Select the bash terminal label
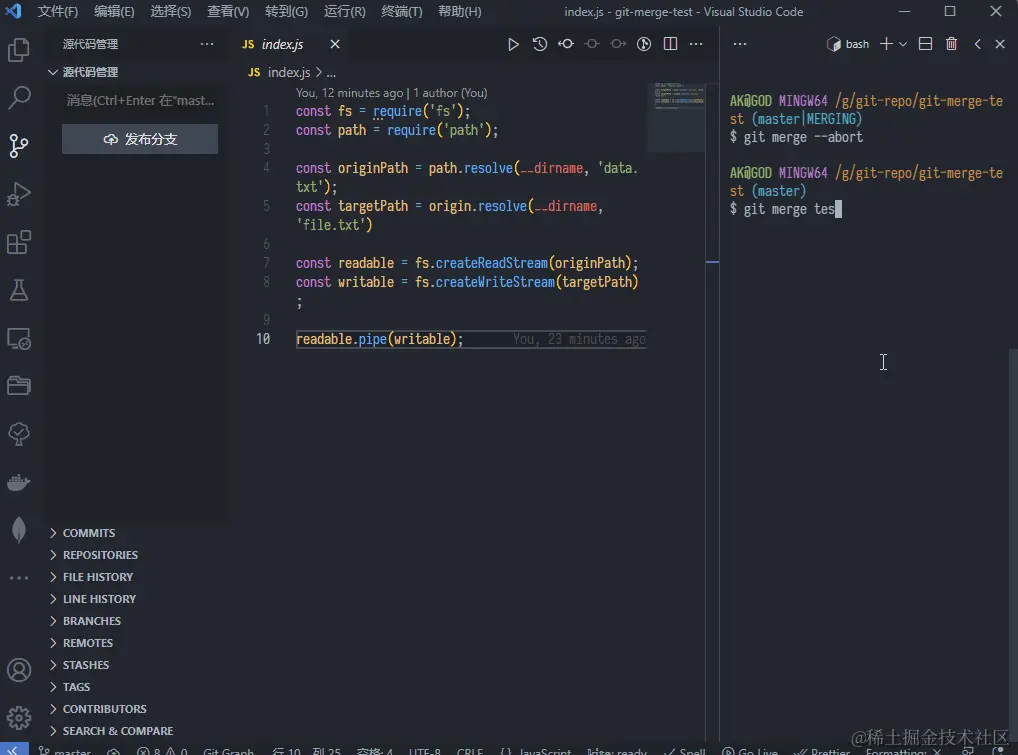The image size is (1018, 755). point(848,44)
